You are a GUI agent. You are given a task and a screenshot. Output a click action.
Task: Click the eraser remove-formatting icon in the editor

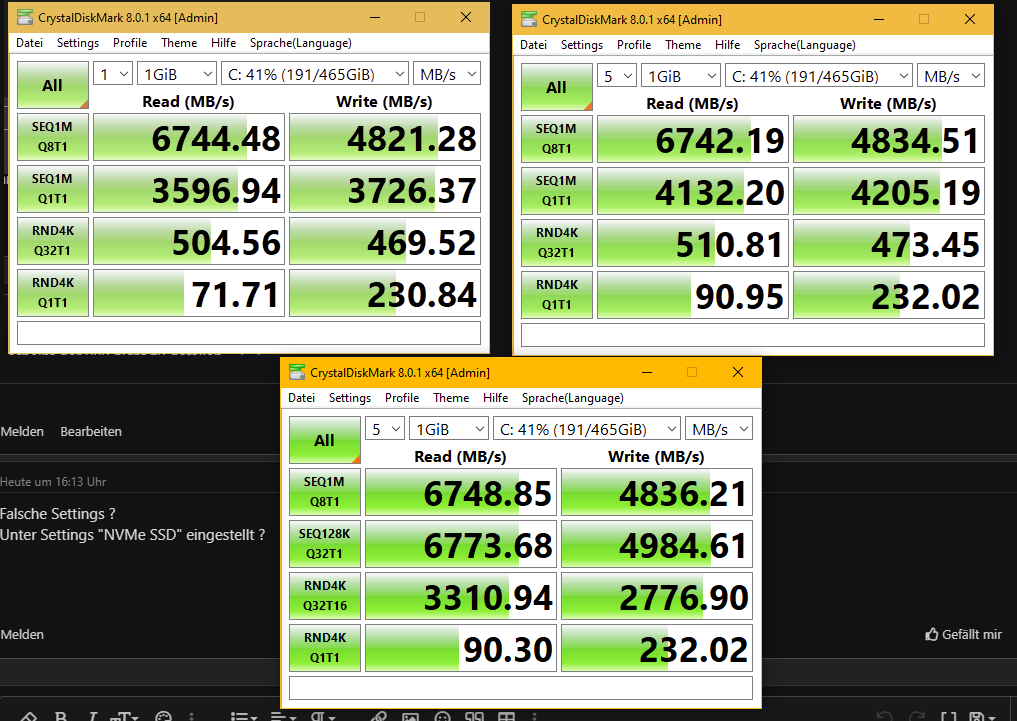(x=27, y=716)
